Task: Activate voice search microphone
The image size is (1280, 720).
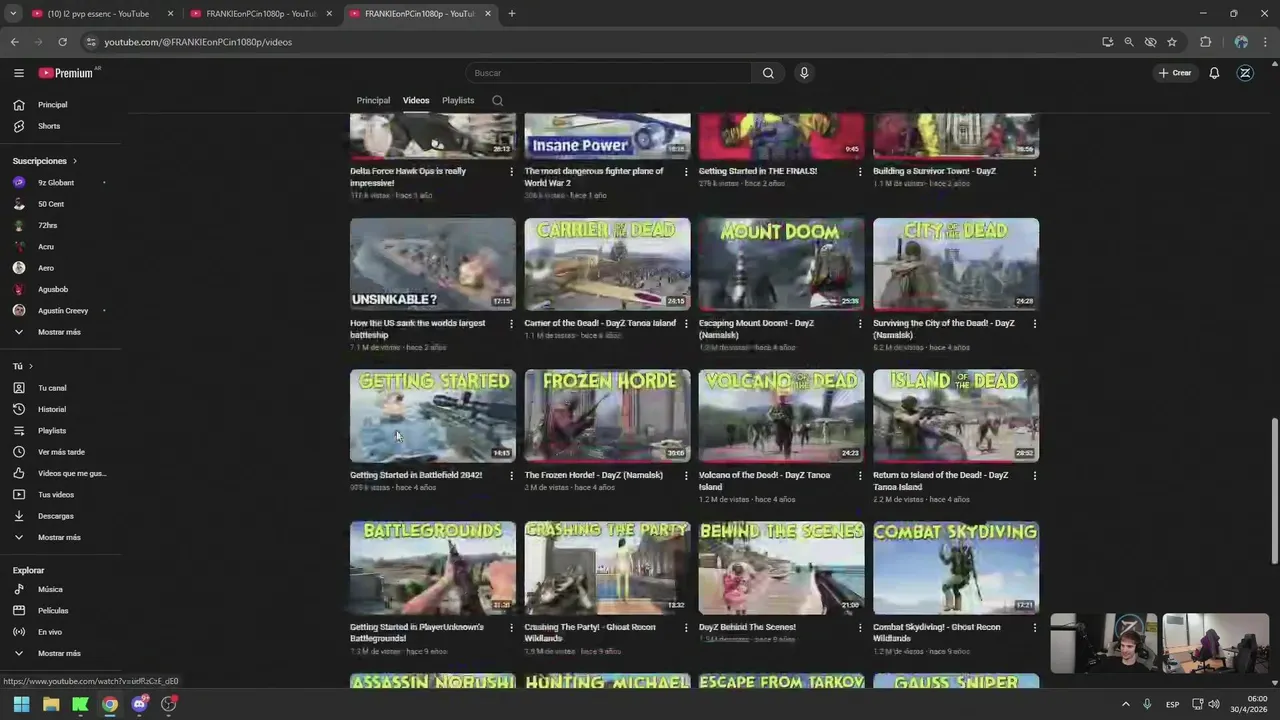Action: pyautogui.click(x=804, y=73)
